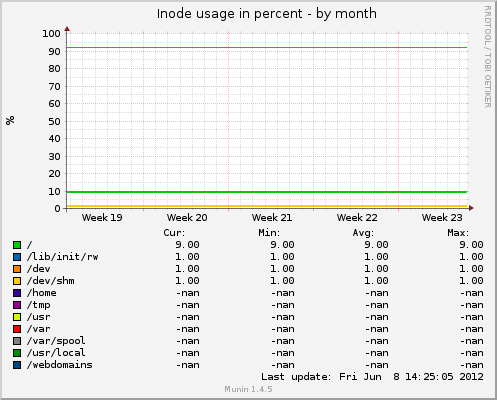The height and width of the screenshot is (400, 497).
Task: Click the yellow line at 1 percent
Action: point(267,206)
